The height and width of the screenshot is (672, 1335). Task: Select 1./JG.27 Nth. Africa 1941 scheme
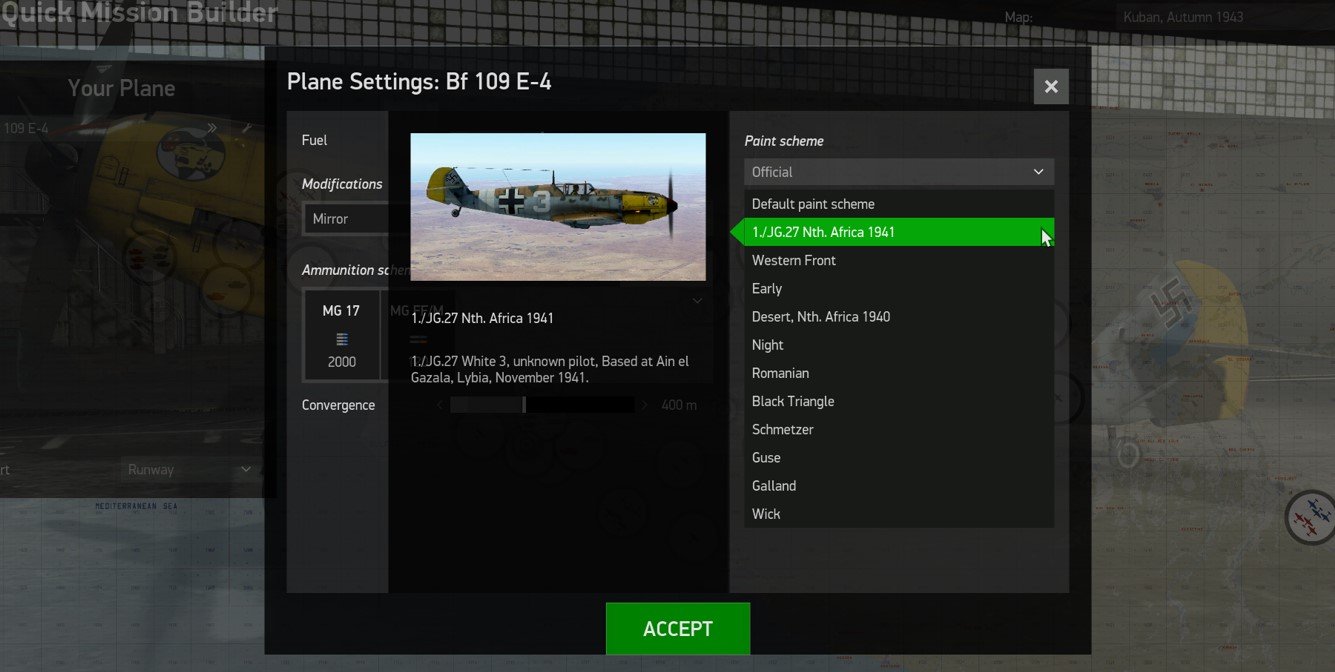[899, 232]
